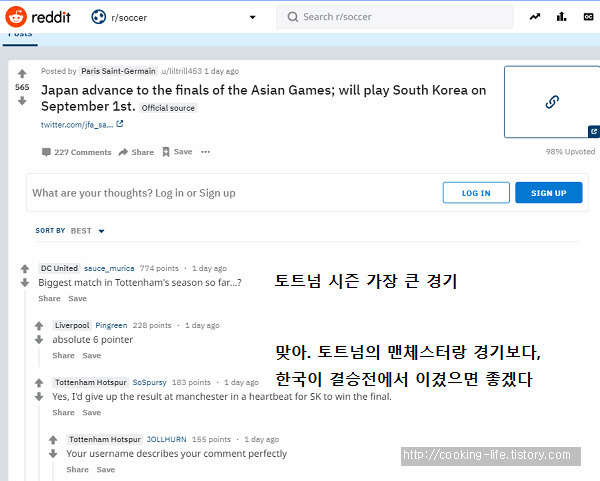Click the 'absolute 6 pointer' comment text
This screenshot has height=481, width=600.
[x=93, y=340]
